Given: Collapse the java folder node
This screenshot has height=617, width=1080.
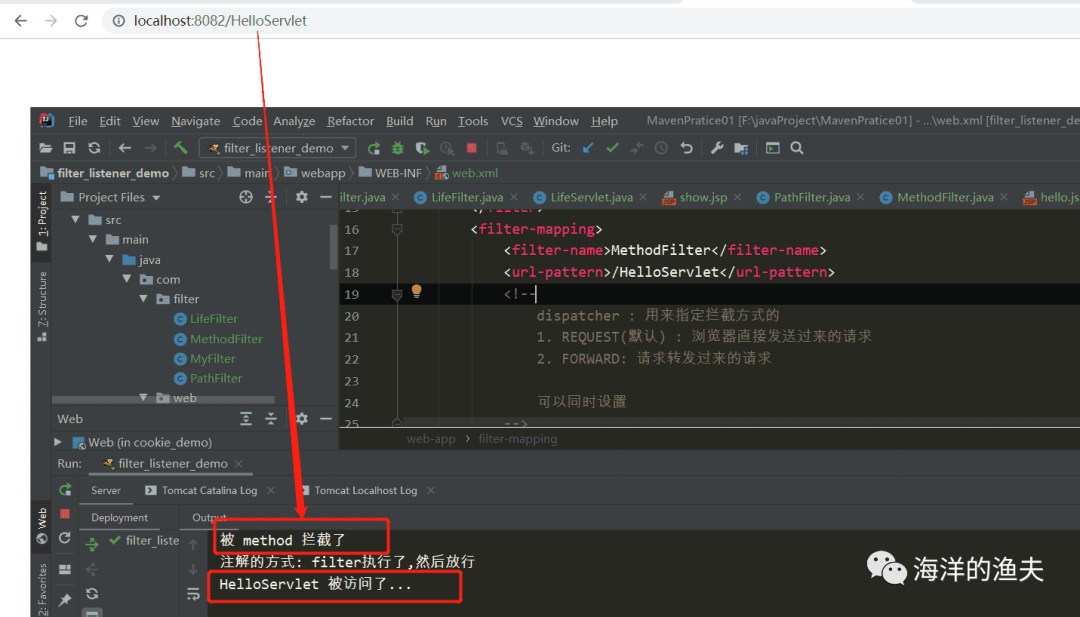Looking at the screenshot, I should (110, 260).
